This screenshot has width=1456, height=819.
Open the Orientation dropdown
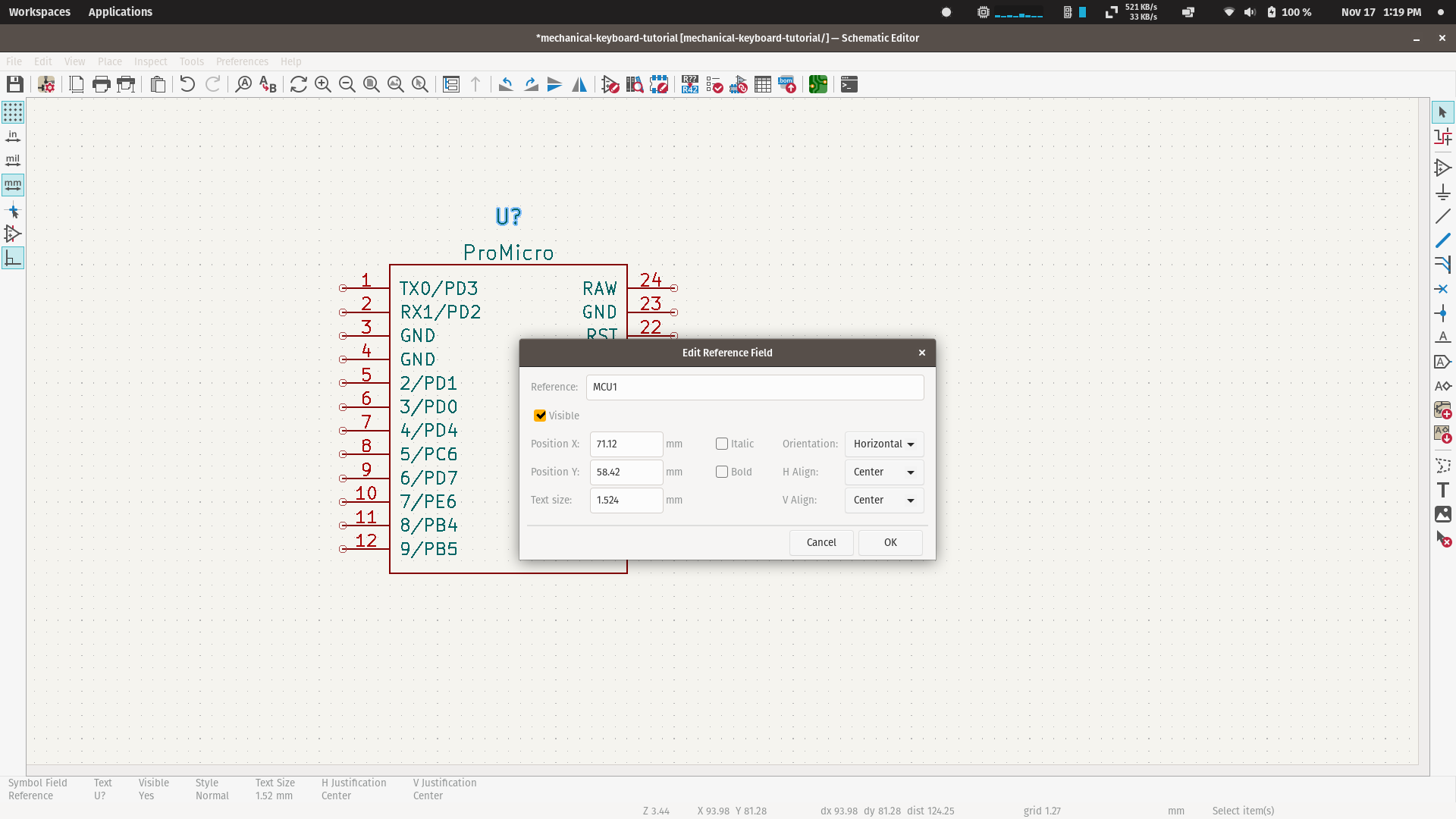(x=883, y=444)
